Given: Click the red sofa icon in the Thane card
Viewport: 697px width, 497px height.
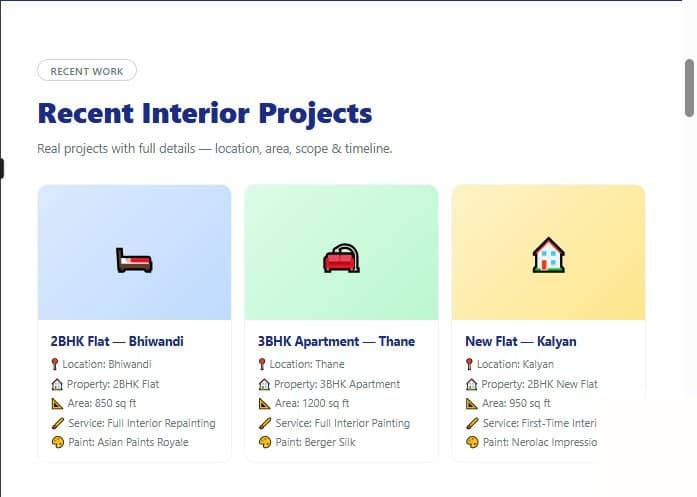Looking at the screenshot, I should pyautogui.click(x=341, y=258).
